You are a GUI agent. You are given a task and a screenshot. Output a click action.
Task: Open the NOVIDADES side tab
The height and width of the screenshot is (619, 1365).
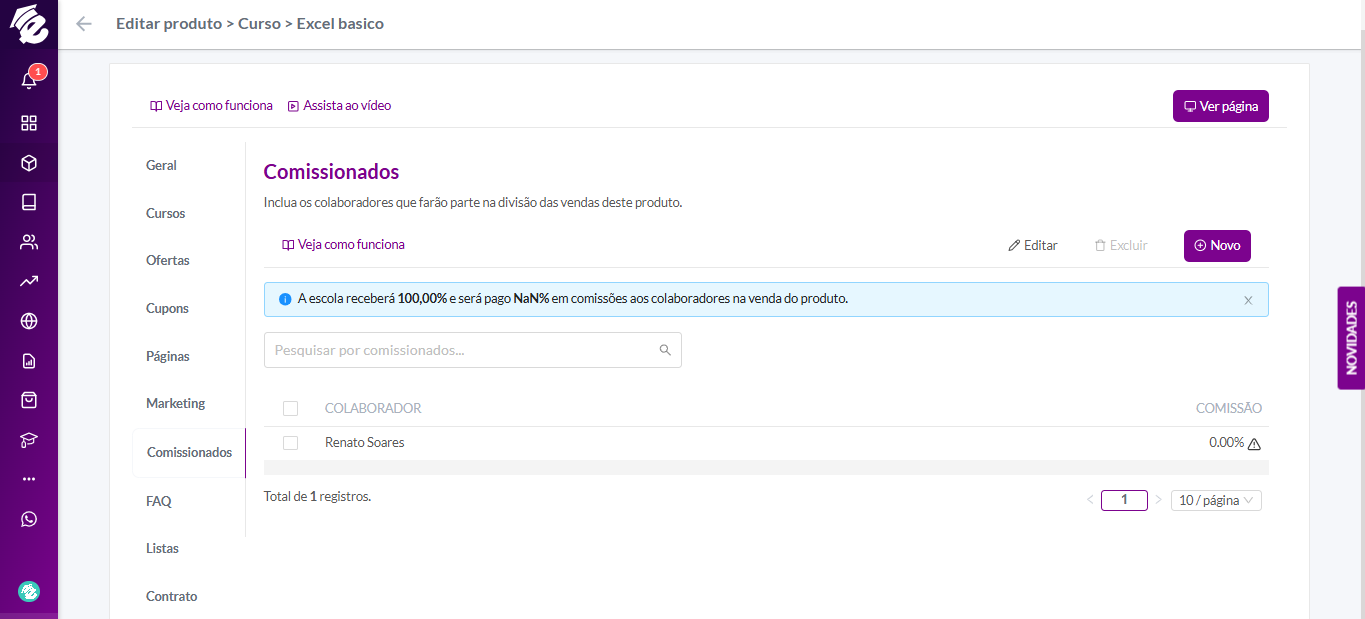pos(1351,338)
